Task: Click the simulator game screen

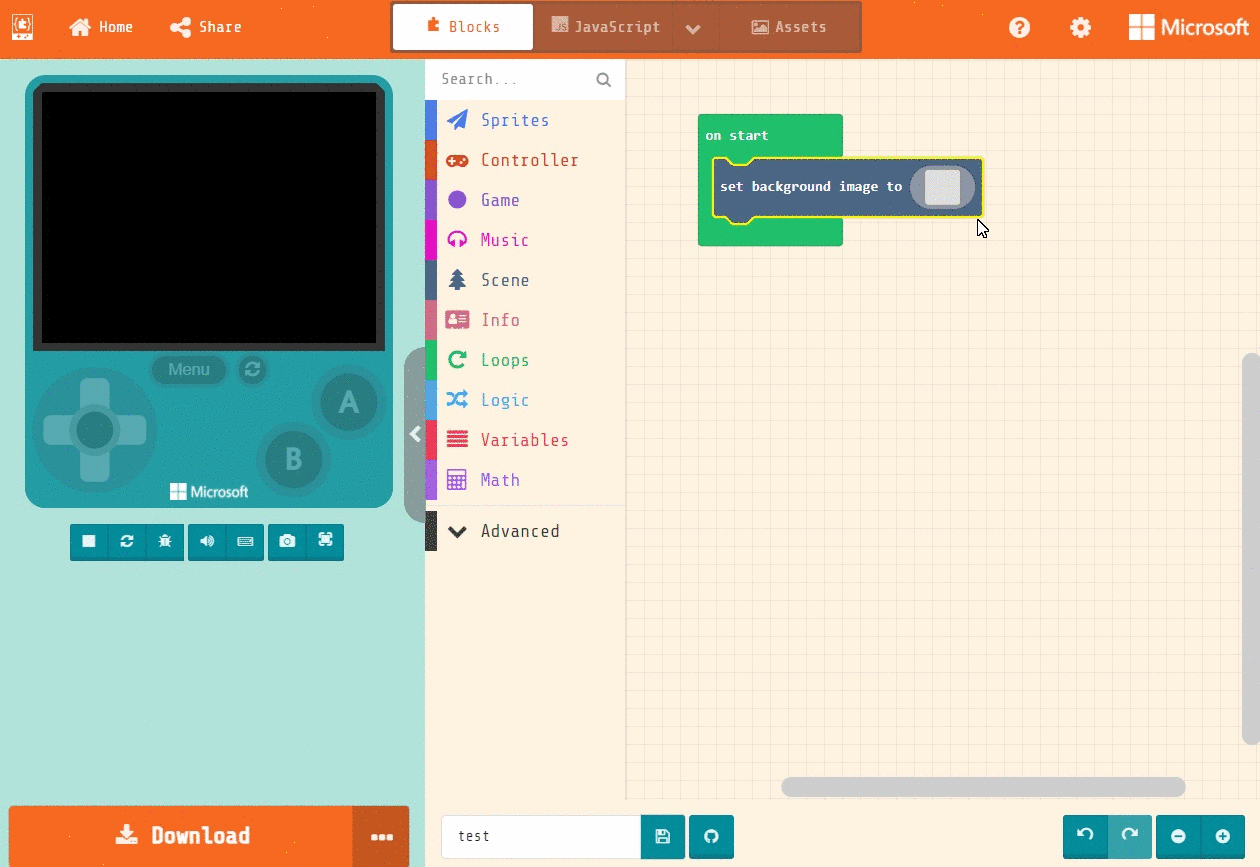Action: [209, 218]
